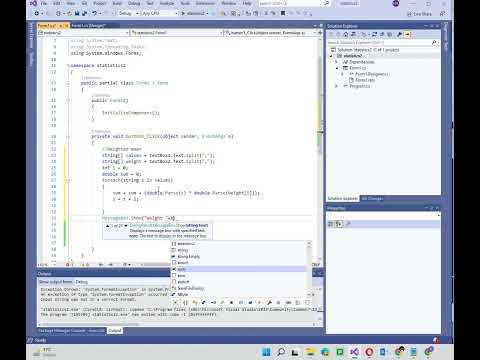Click the Properties panel alphabetical sort icon
Viewport: 480px width, 360px height.
tap(339, 224)
